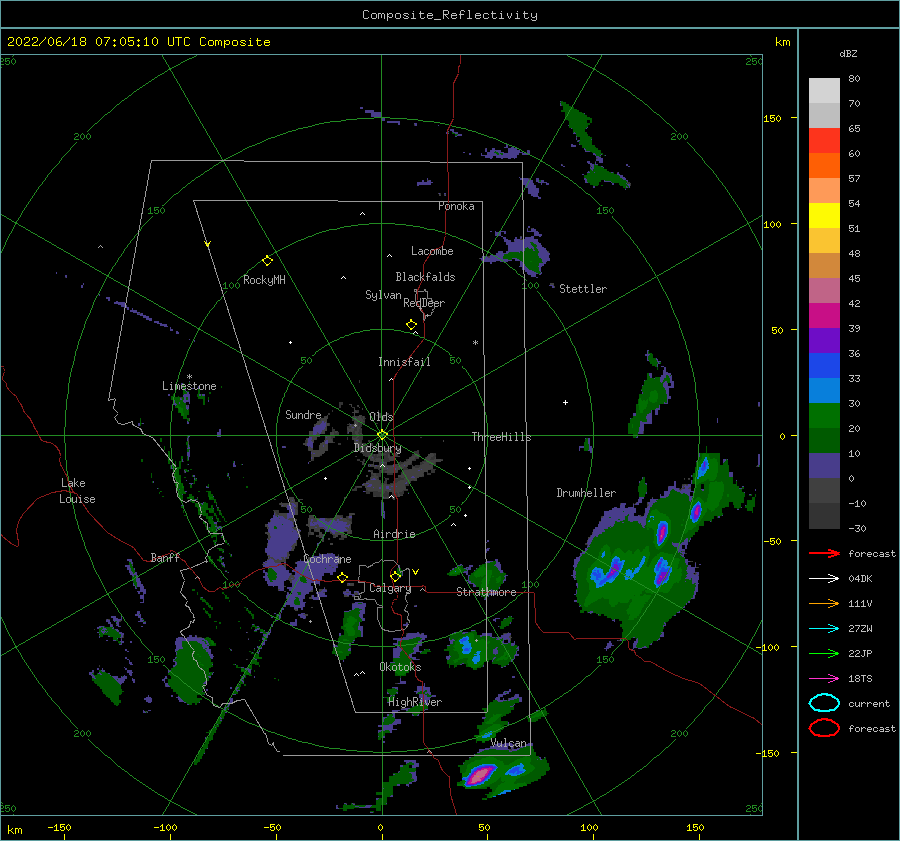Viewport: 900px width, 841px height.
Task: Click the Blackfalds label
Action: click(x=425, y=277)
